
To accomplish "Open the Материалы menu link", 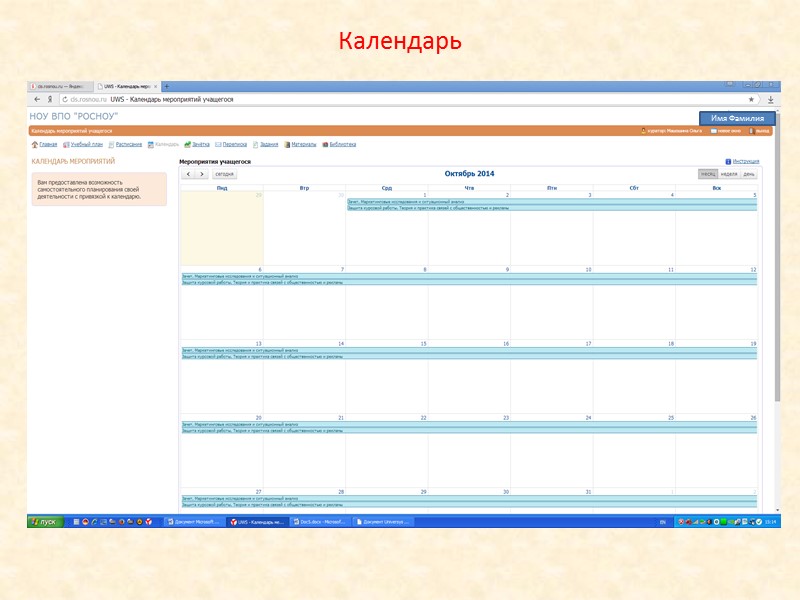I will point(304,144).
